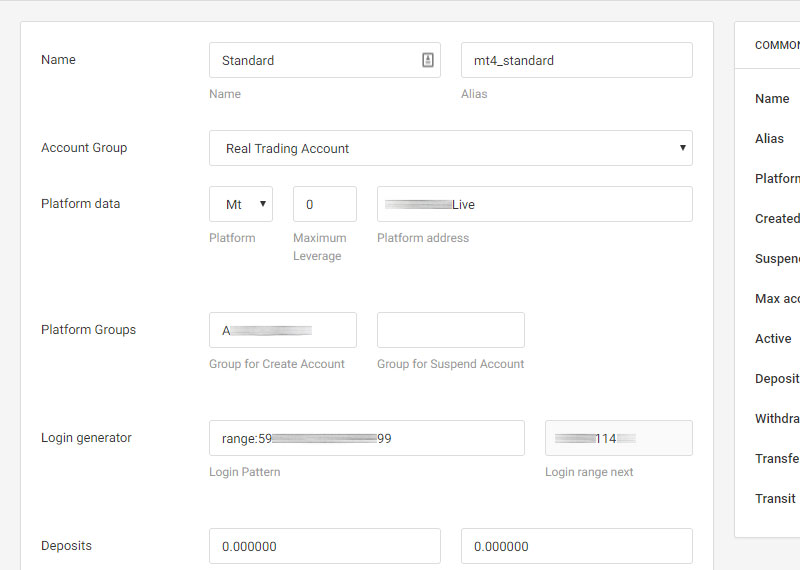Image resolution: width=800 pixels, height=570 pixels.
Task: Open the Account Group dropdown
Action: (450, 148)
